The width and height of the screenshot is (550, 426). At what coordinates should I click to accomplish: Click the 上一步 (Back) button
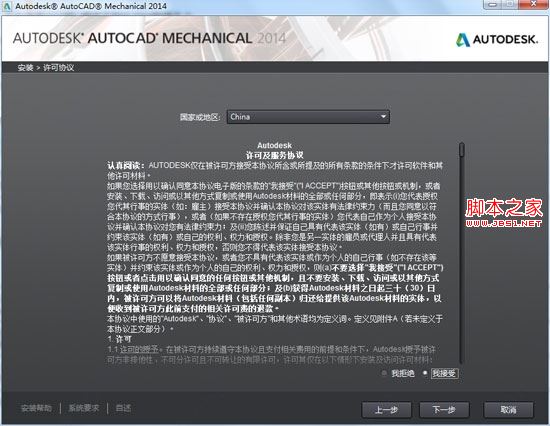(x=386, y=410)
